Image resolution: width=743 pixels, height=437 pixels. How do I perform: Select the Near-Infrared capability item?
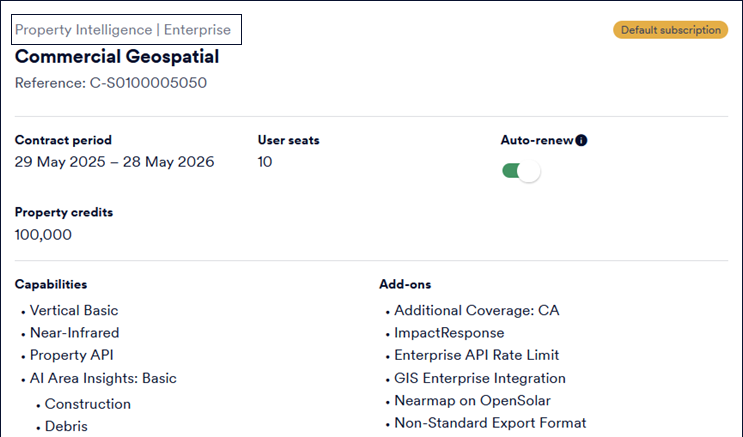[74, 333]
